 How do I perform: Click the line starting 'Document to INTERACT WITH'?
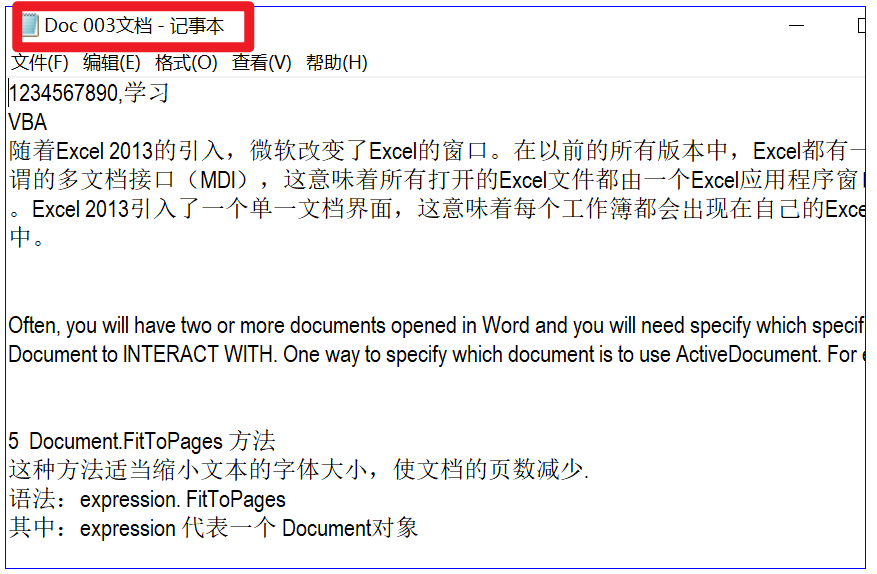[x=437, y=355]
